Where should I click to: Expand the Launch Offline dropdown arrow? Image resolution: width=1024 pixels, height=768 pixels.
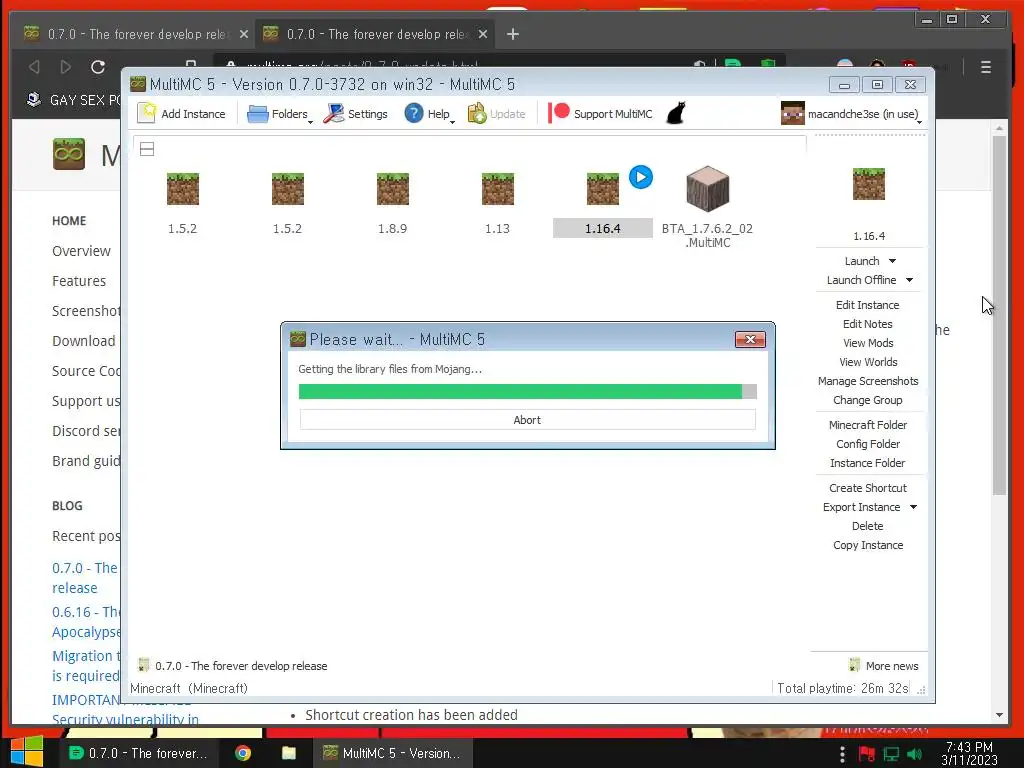coord(909,280)
